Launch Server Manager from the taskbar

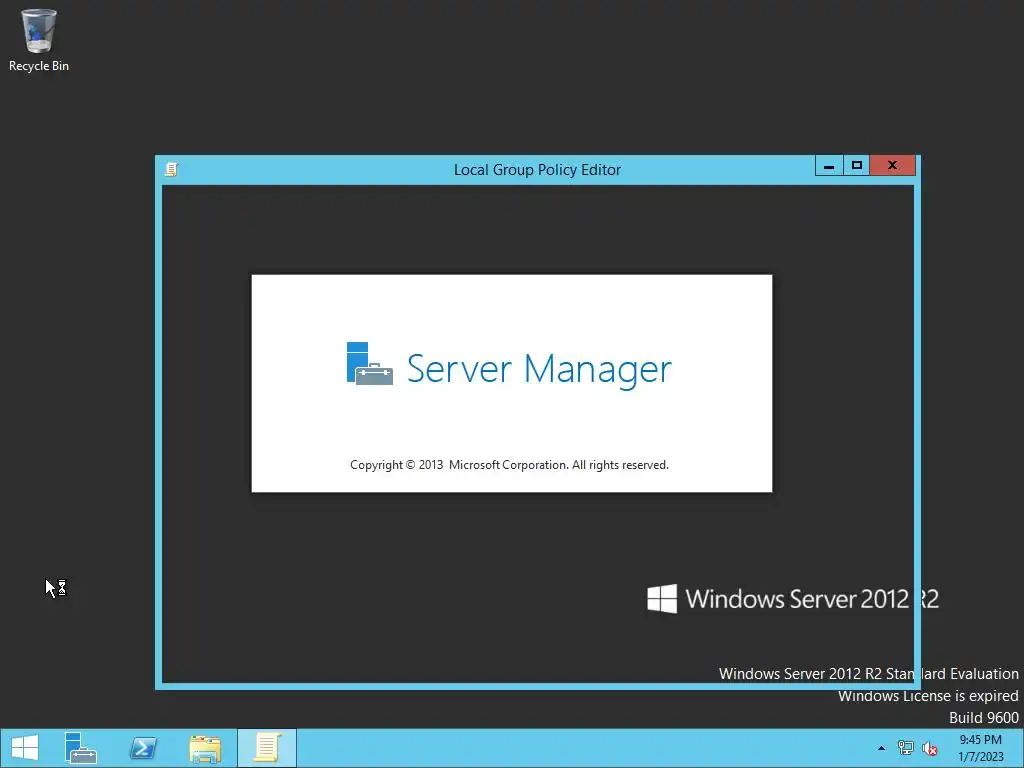[80, 748]
